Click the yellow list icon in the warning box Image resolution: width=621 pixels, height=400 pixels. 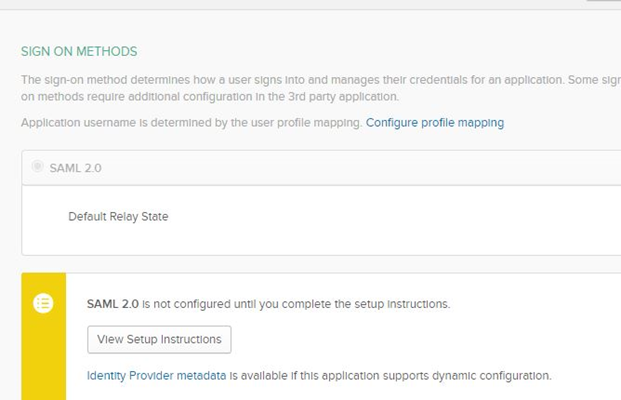click(43, 304)
